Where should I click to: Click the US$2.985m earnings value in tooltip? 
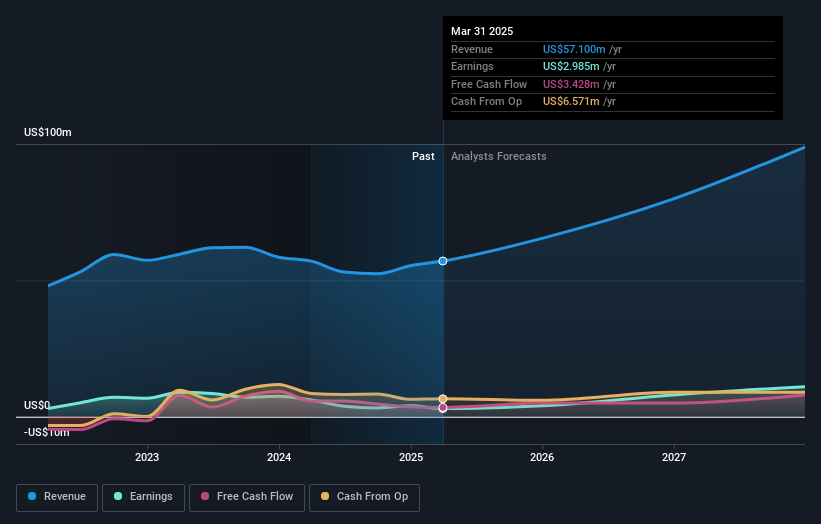[x=571, y=66]
